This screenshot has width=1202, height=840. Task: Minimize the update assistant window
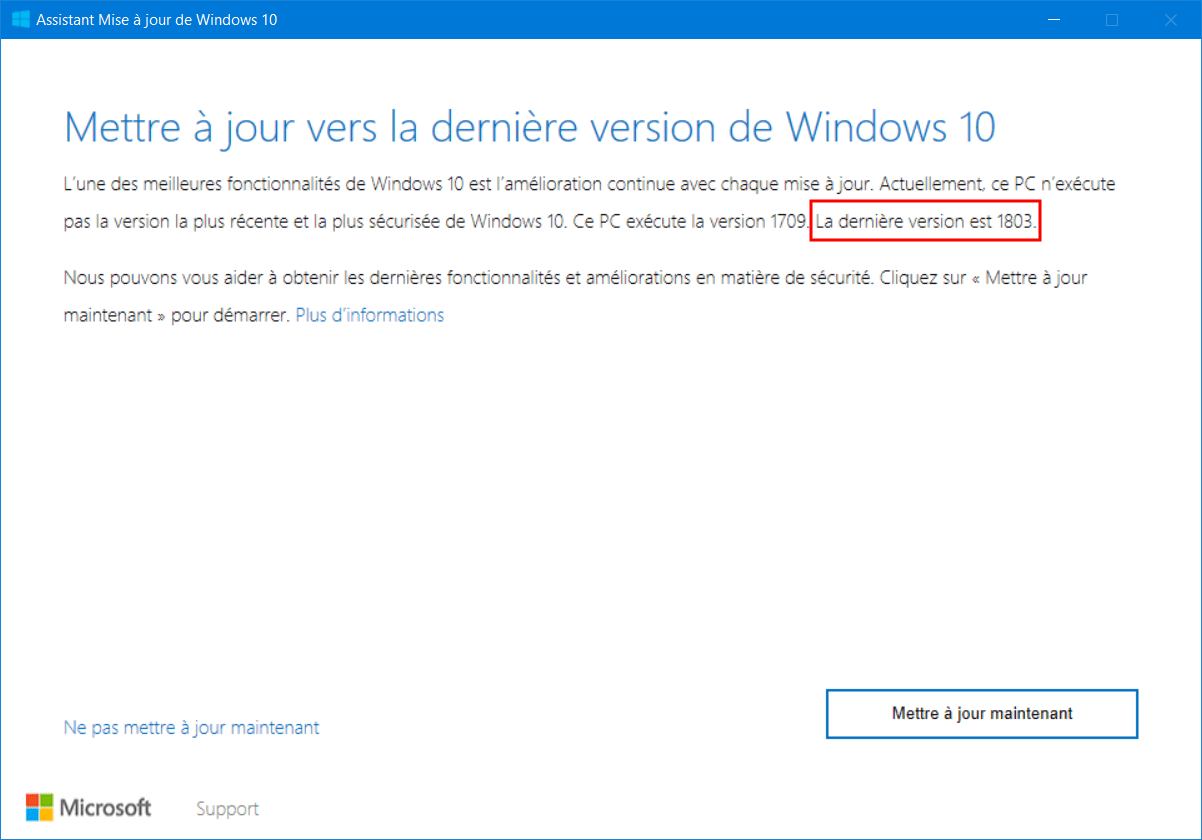1052,19
